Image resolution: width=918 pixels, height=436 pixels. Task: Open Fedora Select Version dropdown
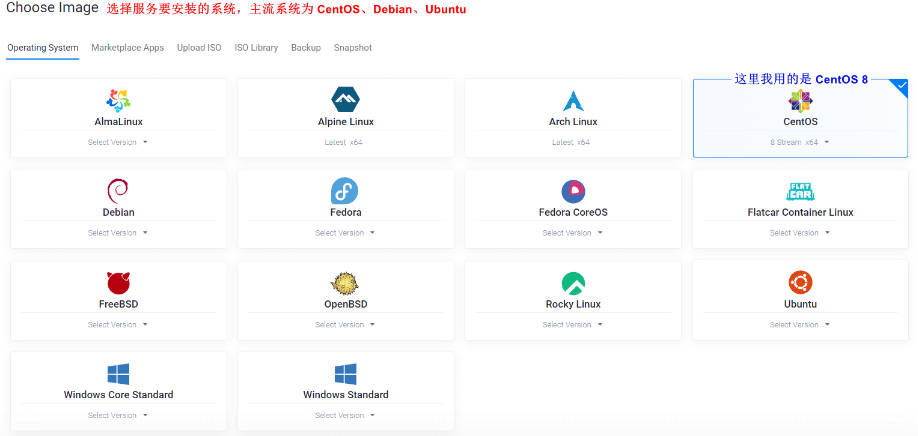point(345,233)
